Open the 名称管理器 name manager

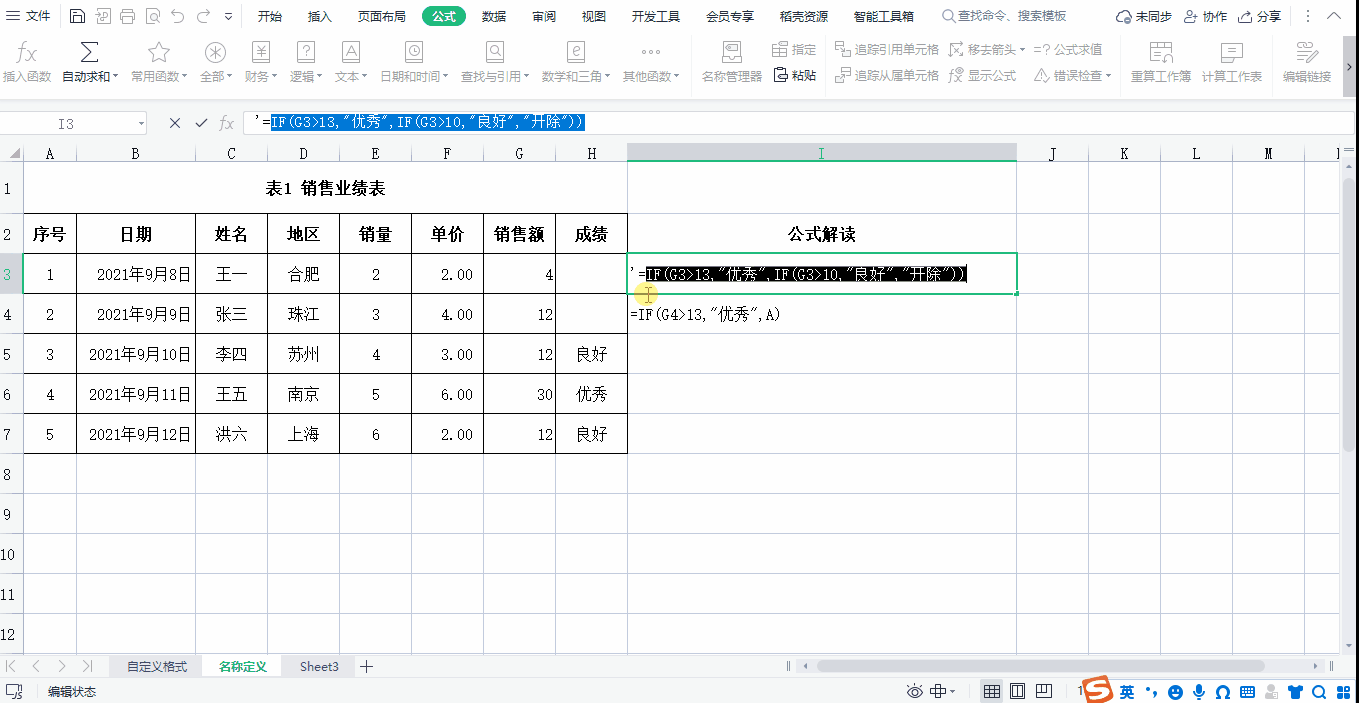tap(731, 62)
